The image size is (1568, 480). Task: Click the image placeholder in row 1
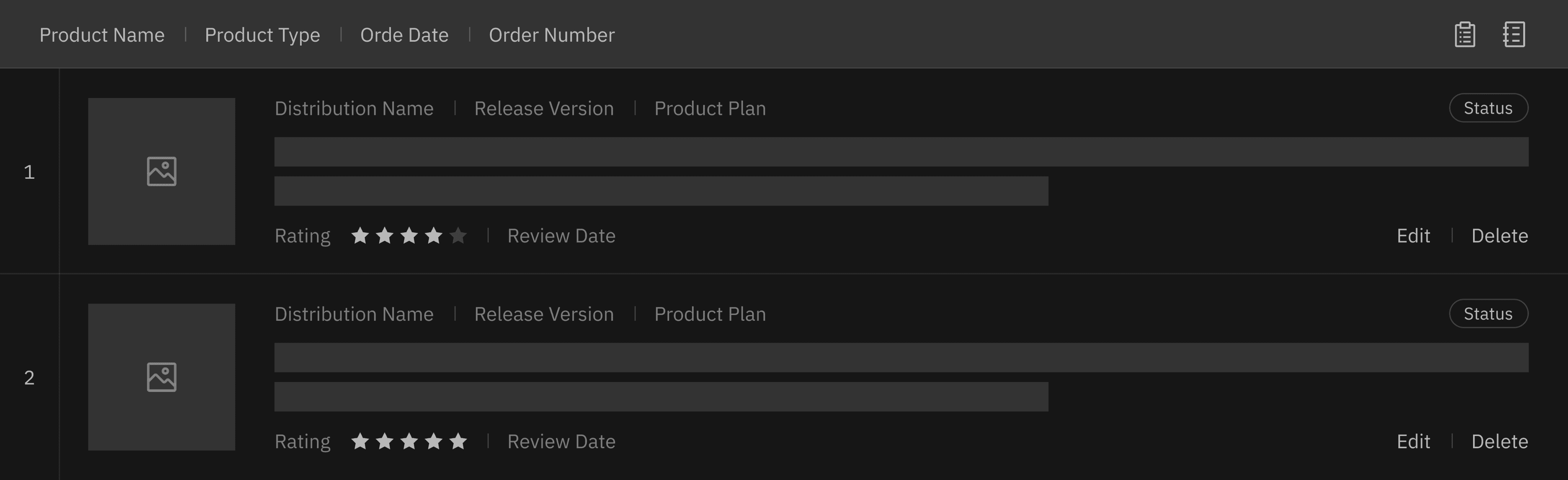click(x=161, y=171)
